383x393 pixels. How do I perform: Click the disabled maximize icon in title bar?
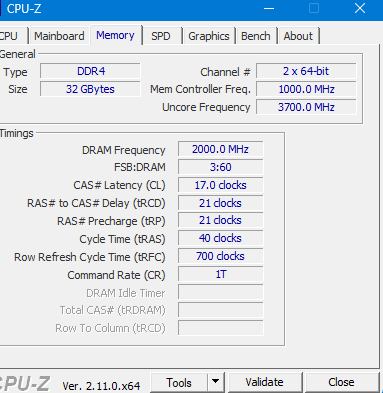(314, 9)
